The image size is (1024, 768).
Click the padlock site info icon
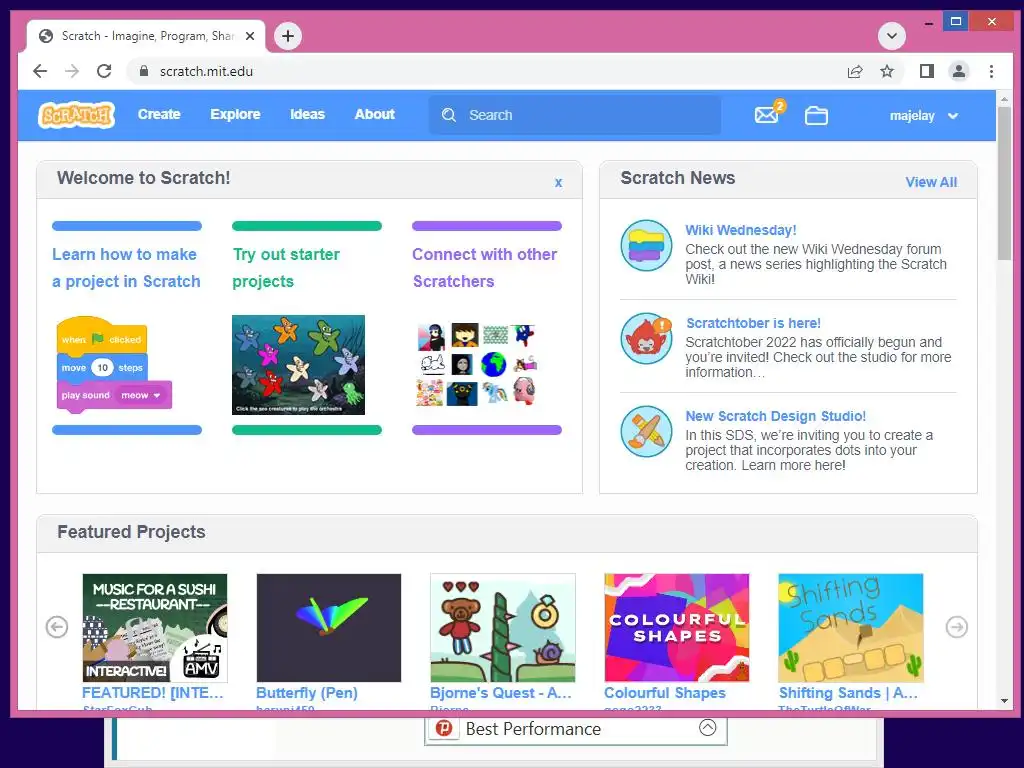pyautogui.click(x=145, y=71)
